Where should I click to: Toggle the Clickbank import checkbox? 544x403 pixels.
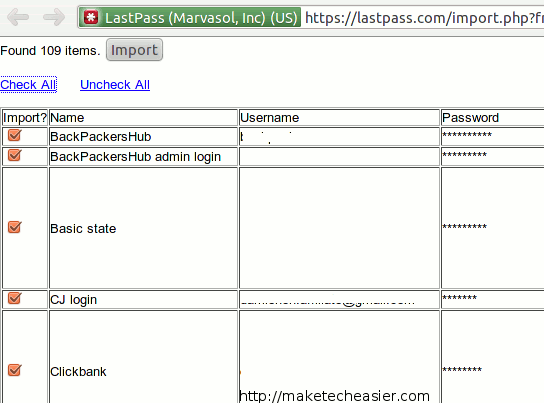tap(15, 370)
